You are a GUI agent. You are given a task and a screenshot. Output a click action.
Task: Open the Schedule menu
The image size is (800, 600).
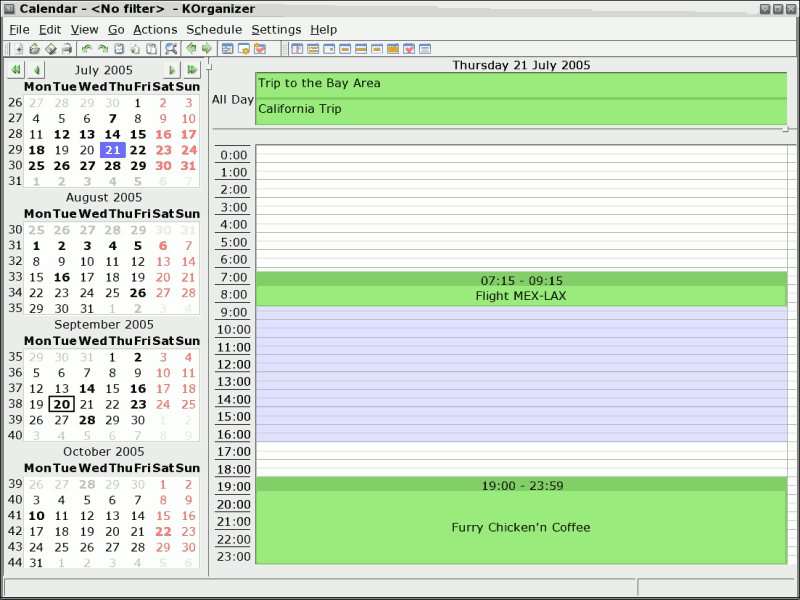coord(214,30)
